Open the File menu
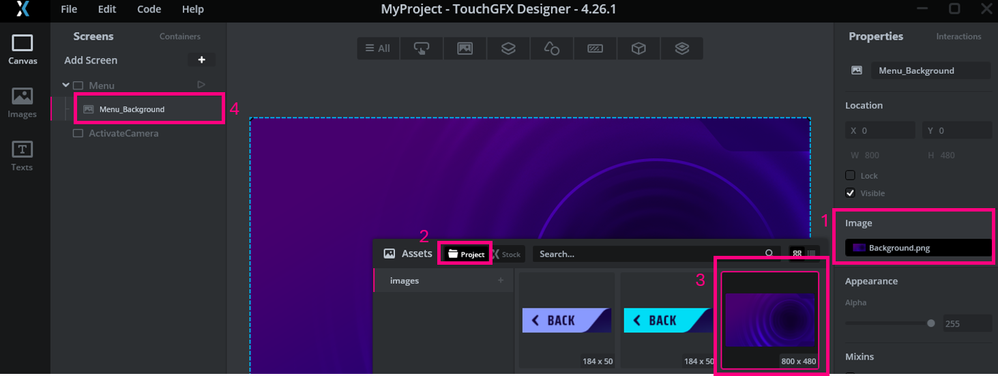The width and height of the screenshot is (998, 376). pyautogui.click(x=69, y=9)
